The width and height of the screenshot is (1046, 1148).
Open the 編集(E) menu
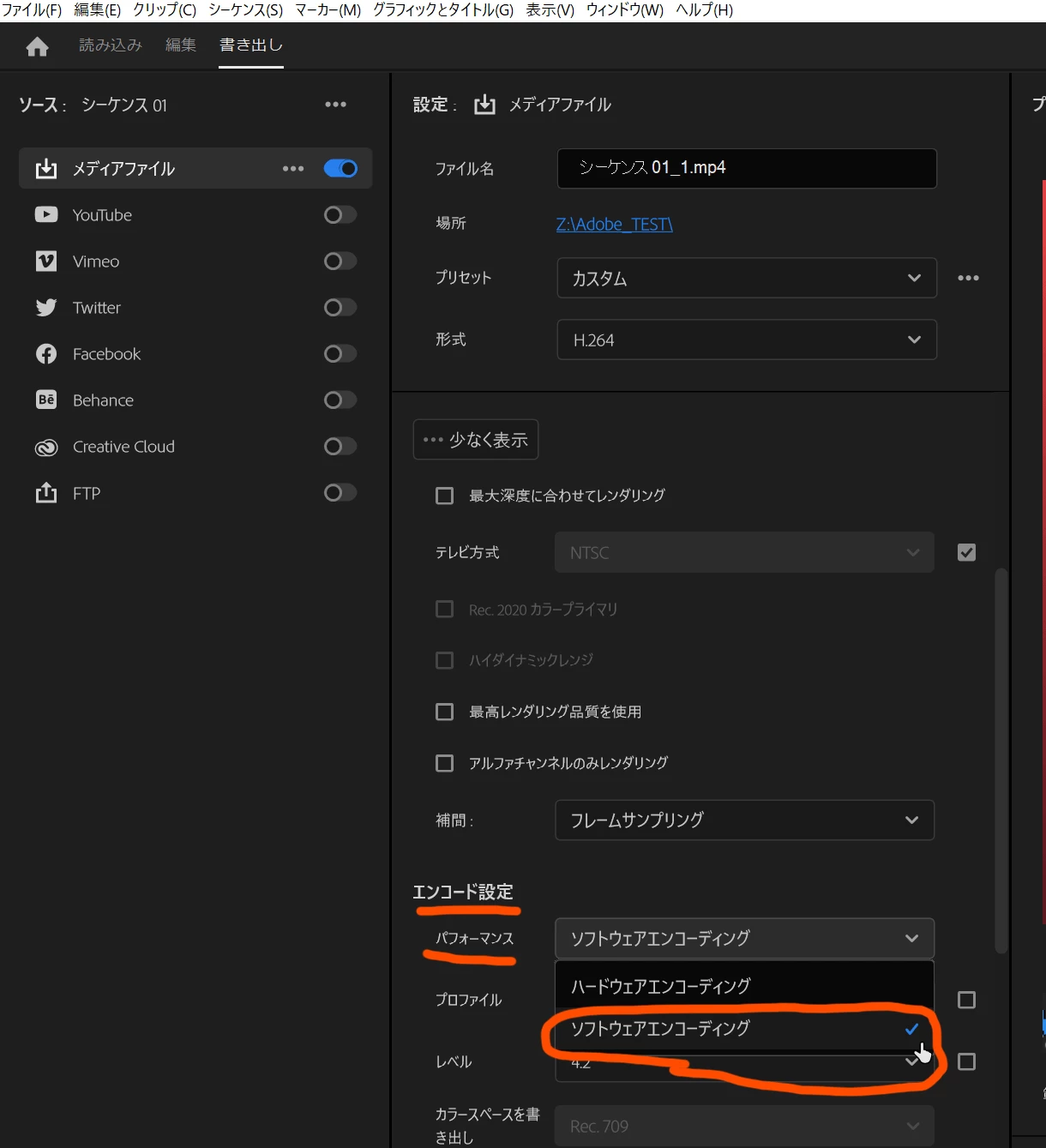[97, 10]
